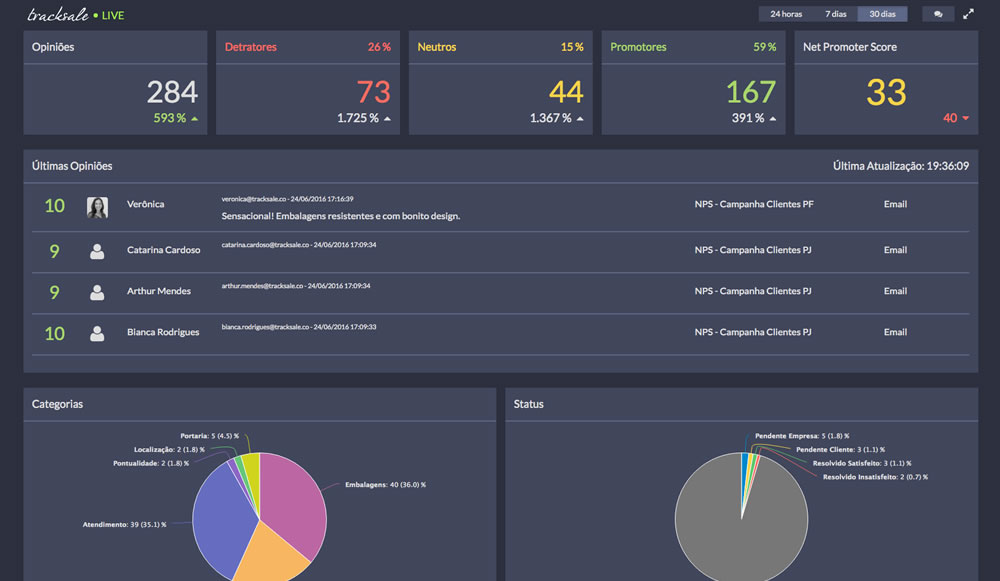The image size is (1000, 581).
Task: Click the catarina.cardoso@tracksale.co email line
Action: [298, 245]
